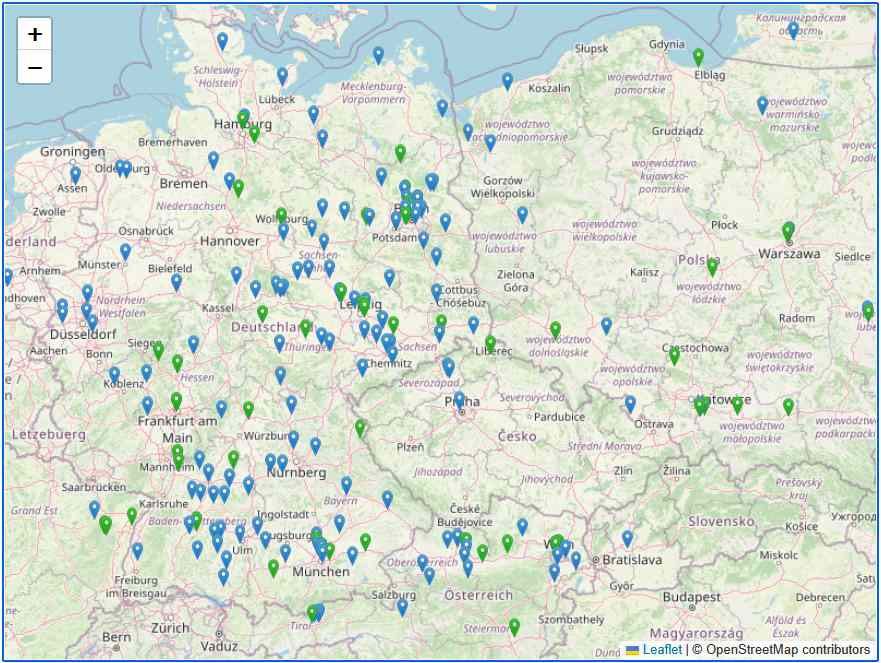This screenshot has height=663, width=881.
Task: Click the blue marker in warmińsko-mazurskie
Action: pyautogui.click(x=762, y=106)
